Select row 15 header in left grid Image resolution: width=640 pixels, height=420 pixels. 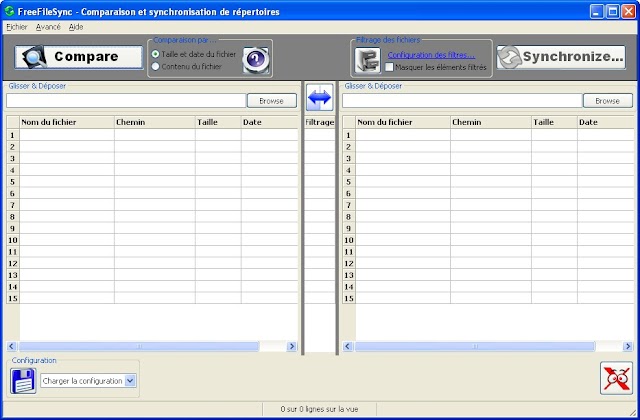[13, 298]
